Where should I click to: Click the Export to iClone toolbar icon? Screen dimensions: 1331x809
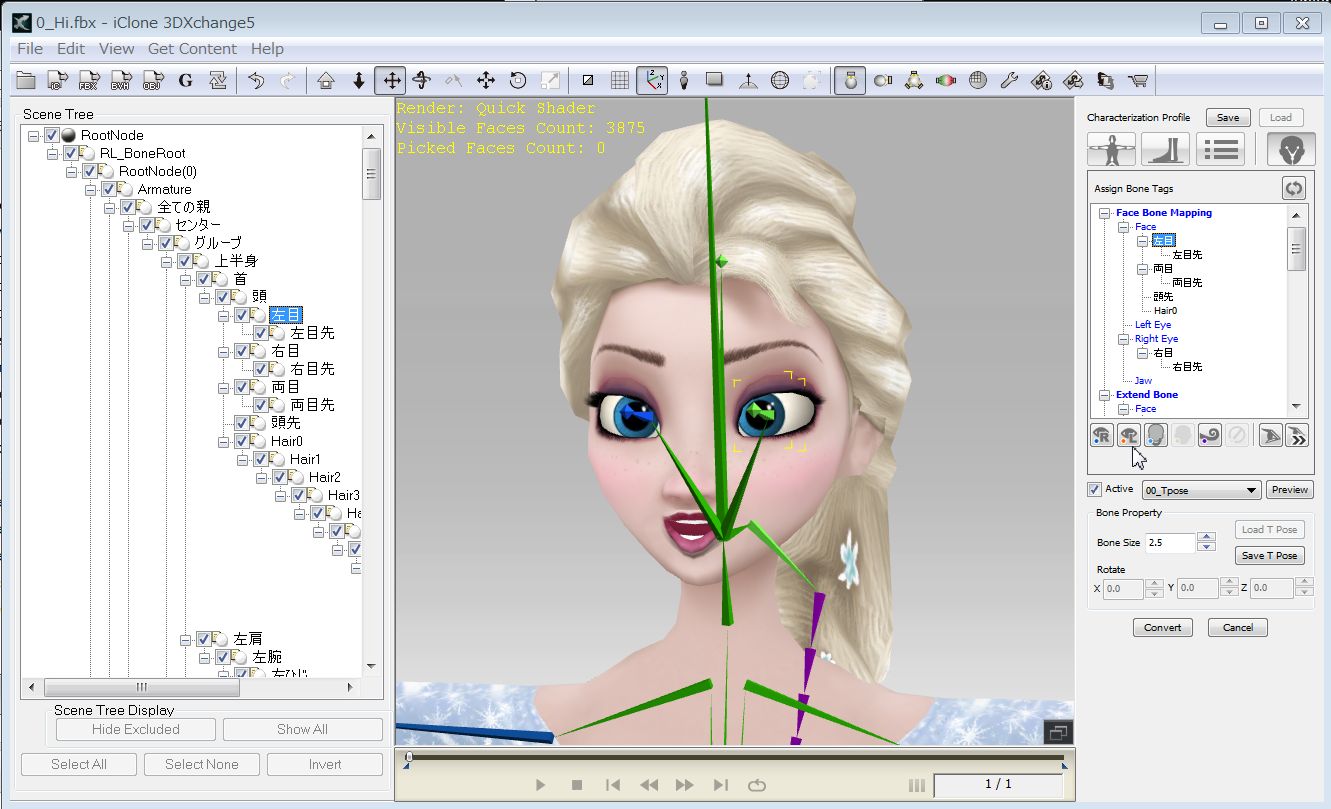point(57,81)
